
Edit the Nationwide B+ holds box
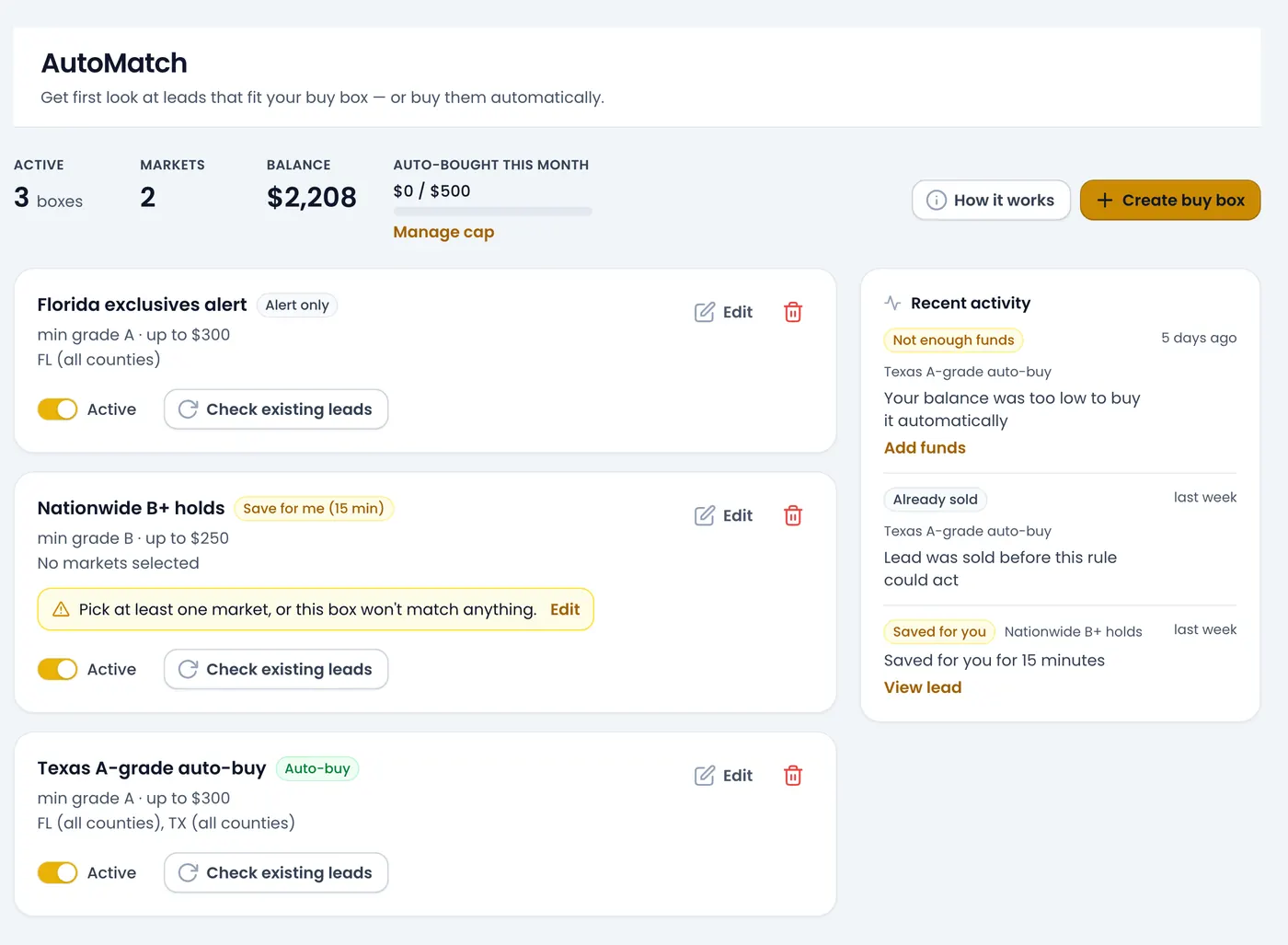click(x=724, y=515)
